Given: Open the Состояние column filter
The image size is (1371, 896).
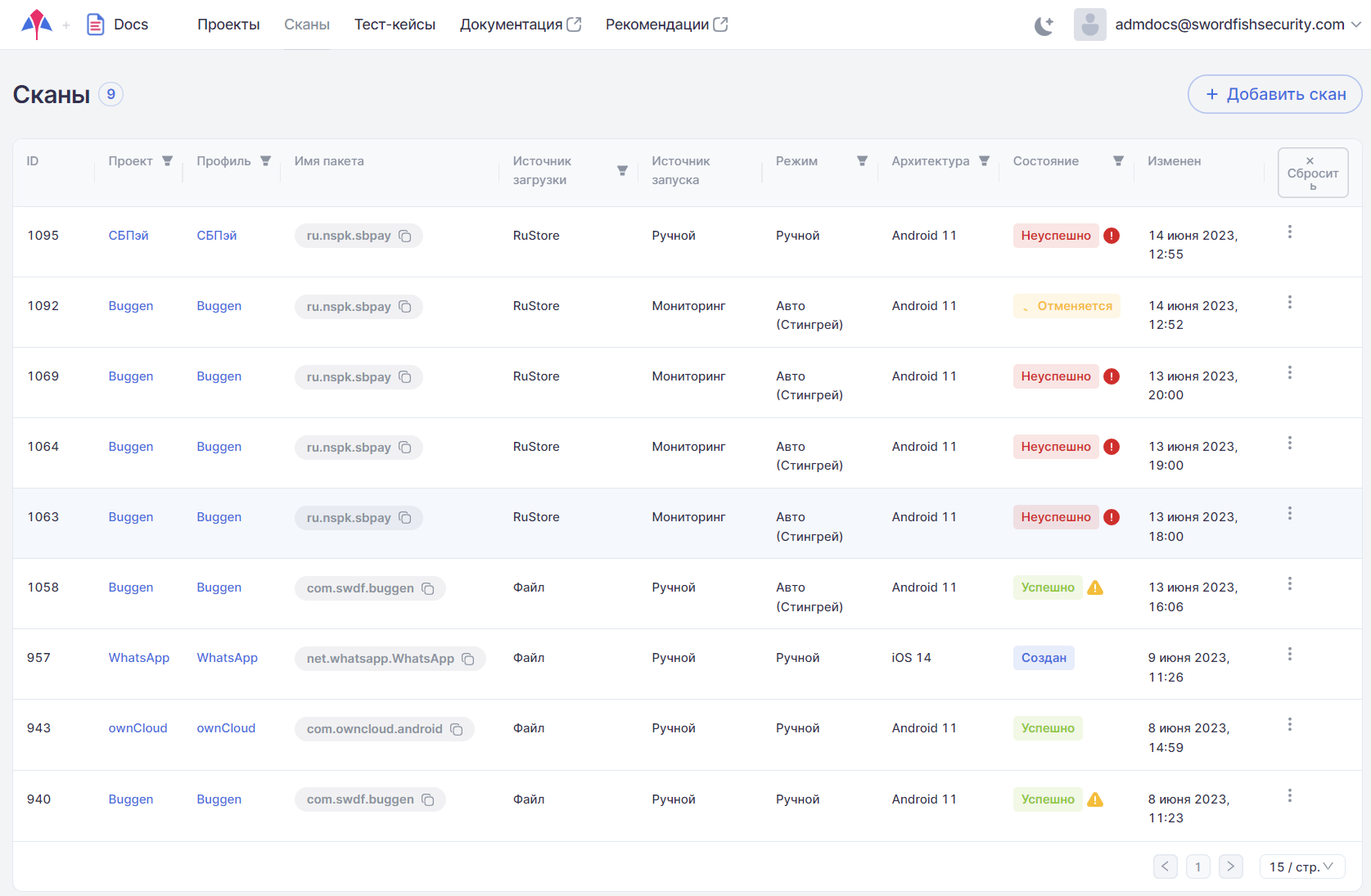Looking at the screenshot, I should [x=1118, y=161].
